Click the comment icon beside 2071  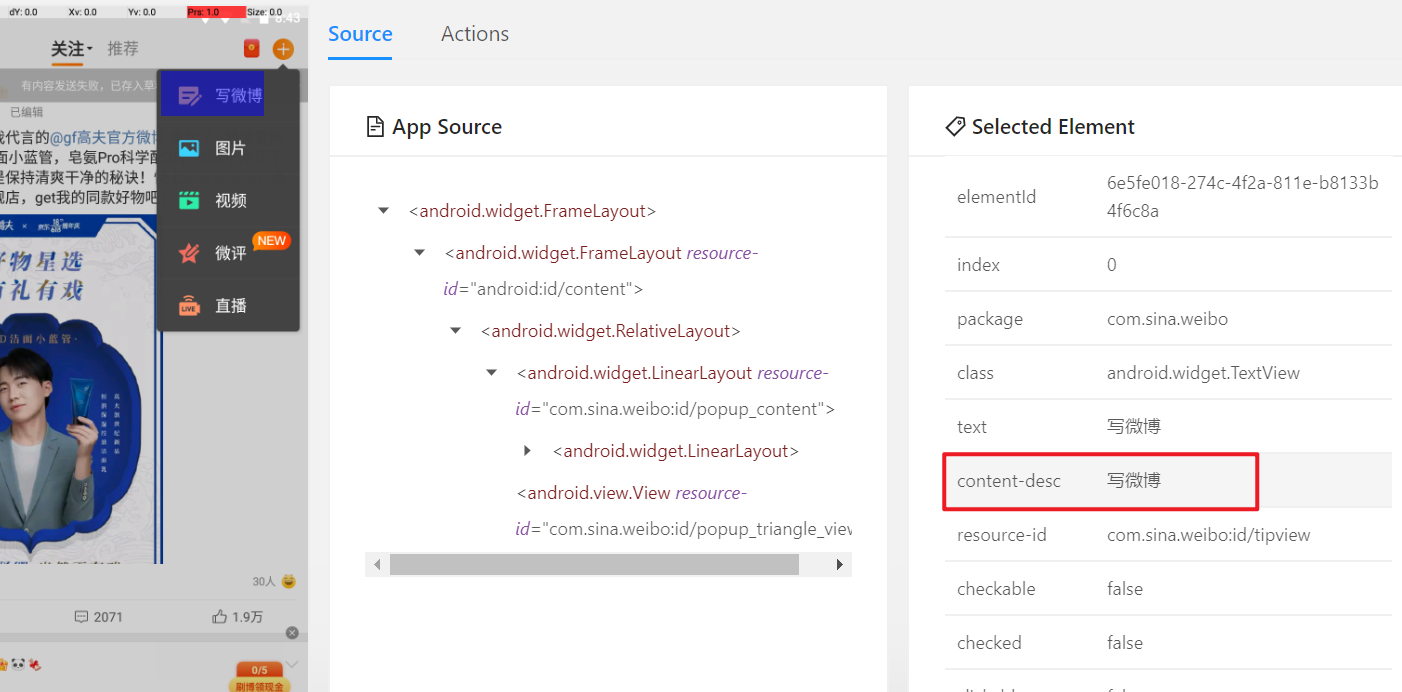82,617
